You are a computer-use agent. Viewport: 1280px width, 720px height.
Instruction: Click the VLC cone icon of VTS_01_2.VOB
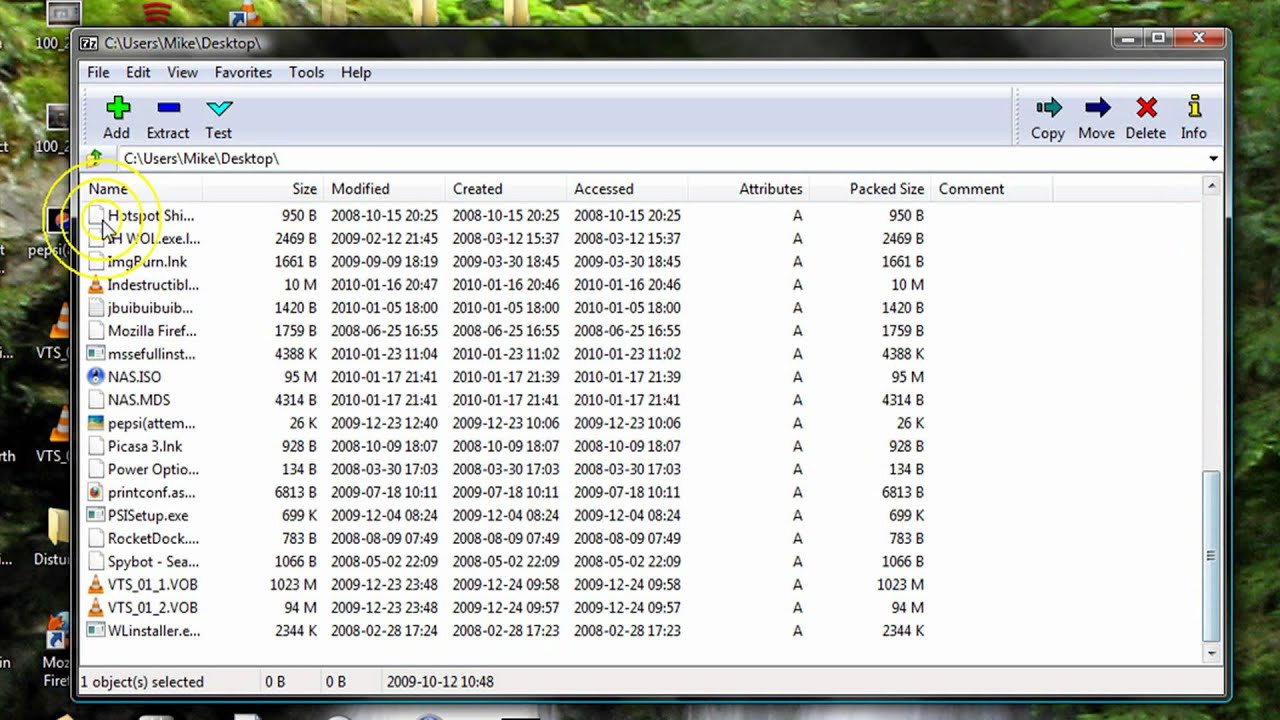click(x=96, y=607)
